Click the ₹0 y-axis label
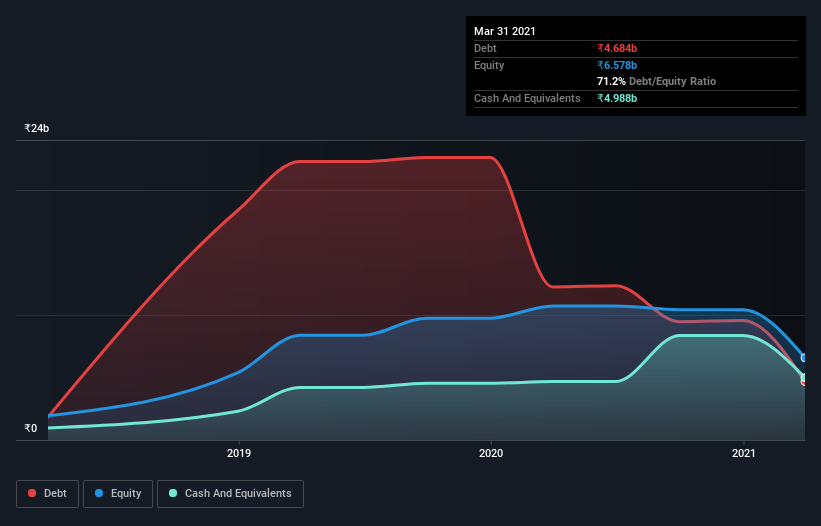The height and width of the screenshot is (526, 821). pyautogui.click(x=31, y=428)
